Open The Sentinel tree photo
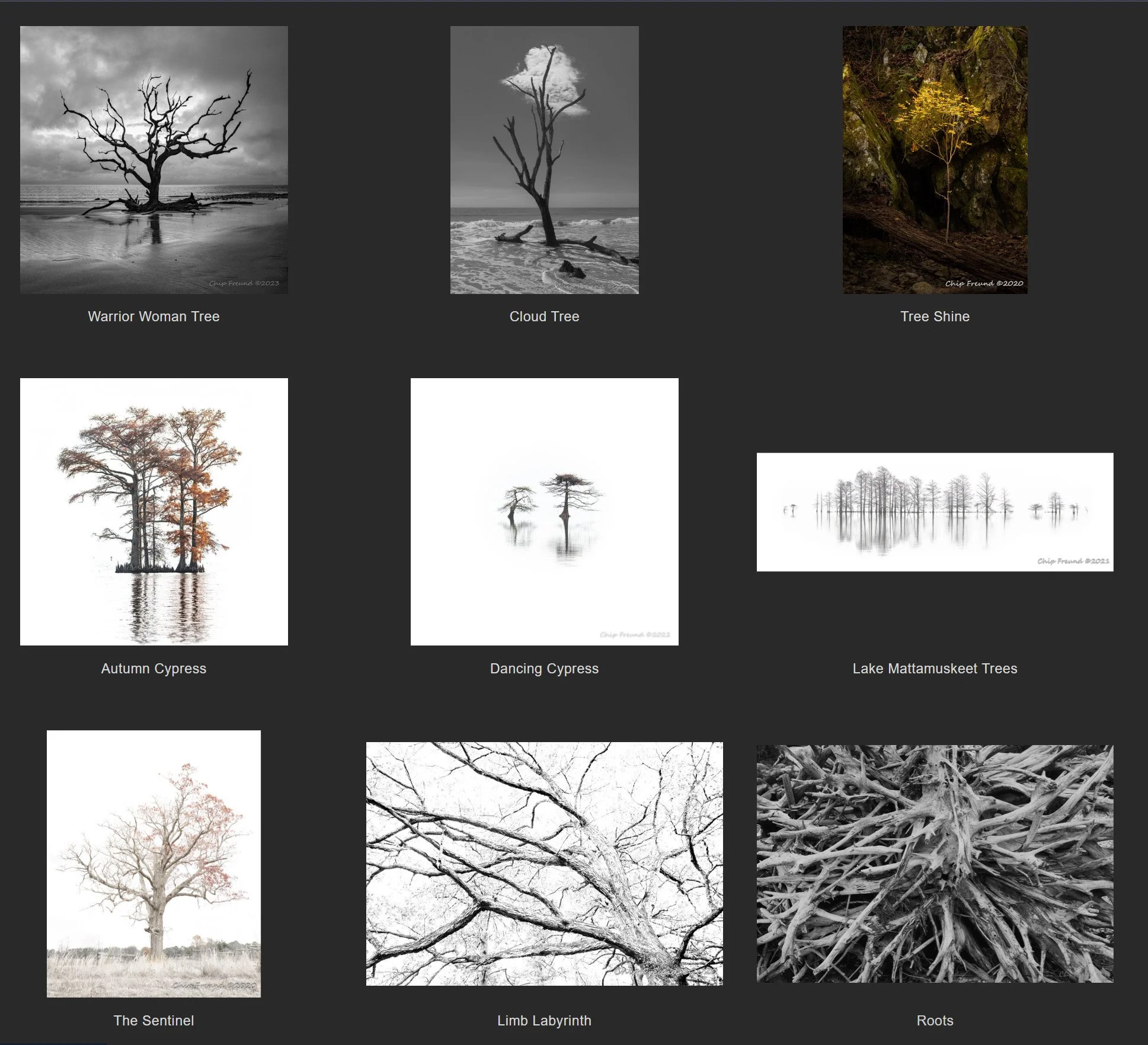Screen dimensions: 1148x1045 (x=154, y=864)
